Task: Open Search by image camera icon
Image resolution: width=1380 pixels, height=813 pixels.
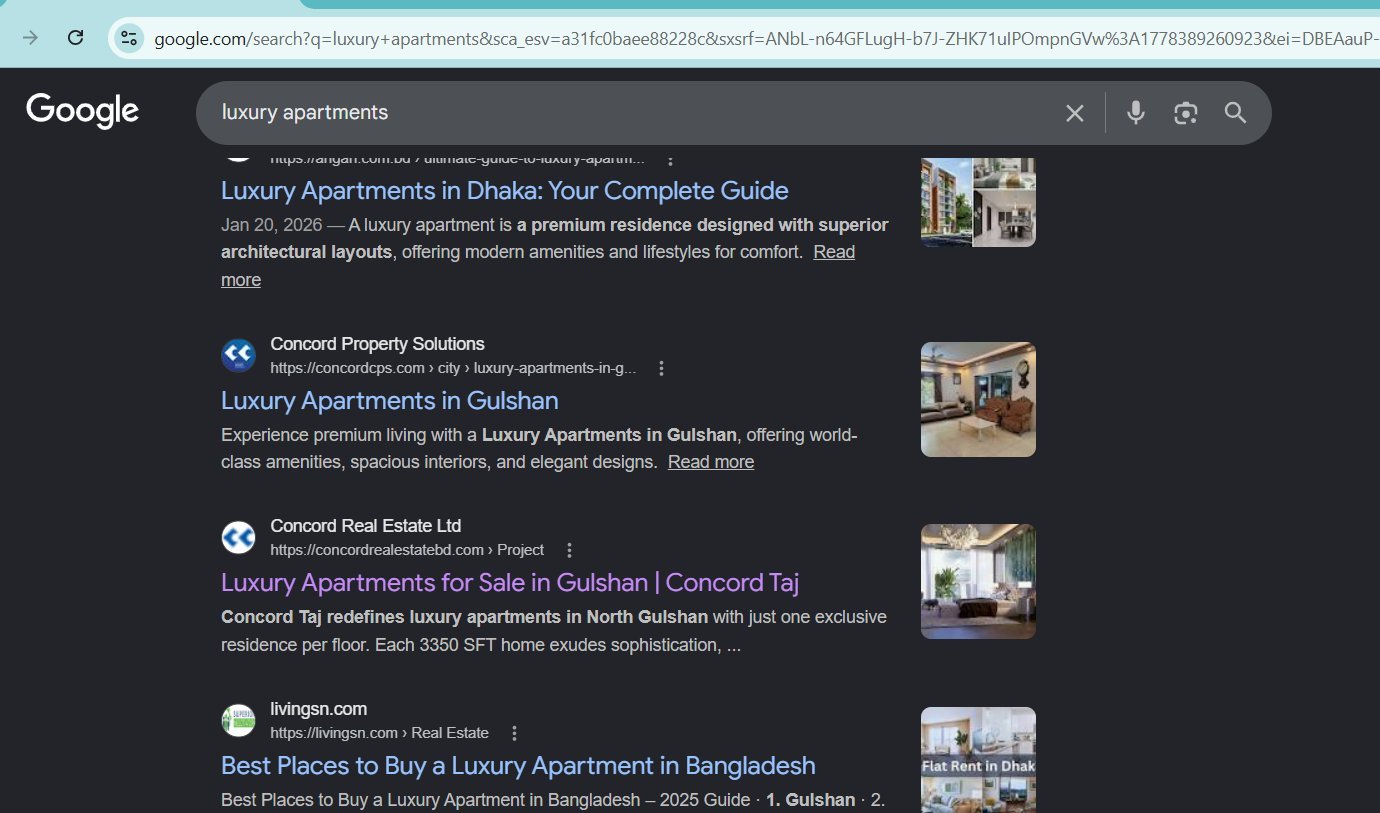Action: pyautogui.click(x=1186, y=113)
